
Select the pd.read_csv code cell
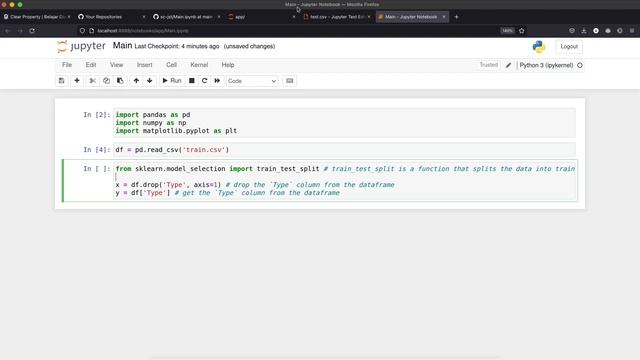[x=344, y=150]
